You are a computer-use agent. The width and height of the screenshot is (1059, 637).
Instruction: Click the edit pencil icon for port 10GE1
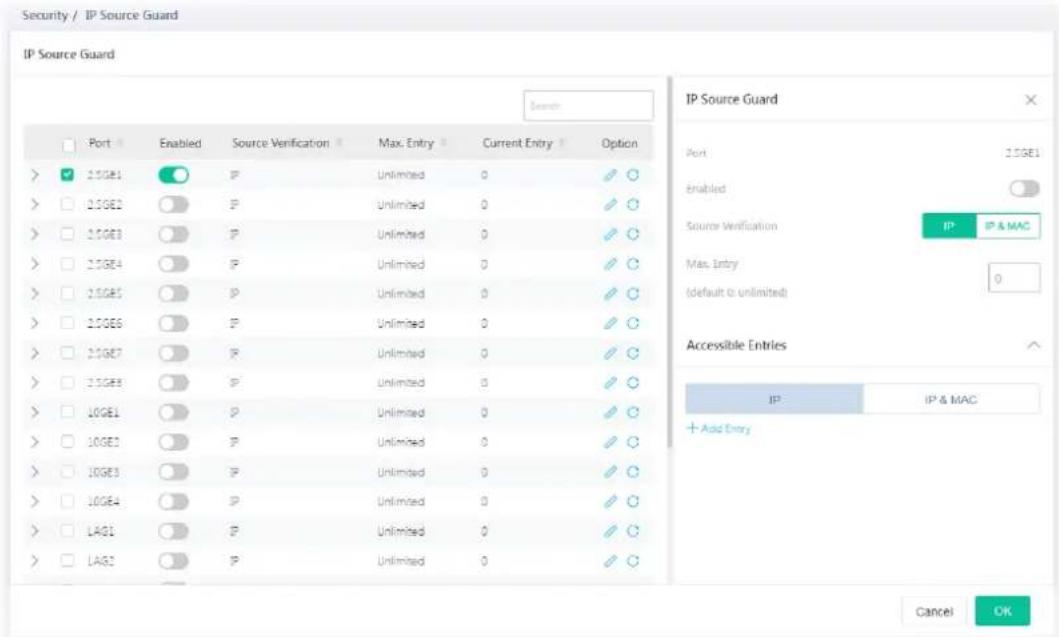point(611,413)
